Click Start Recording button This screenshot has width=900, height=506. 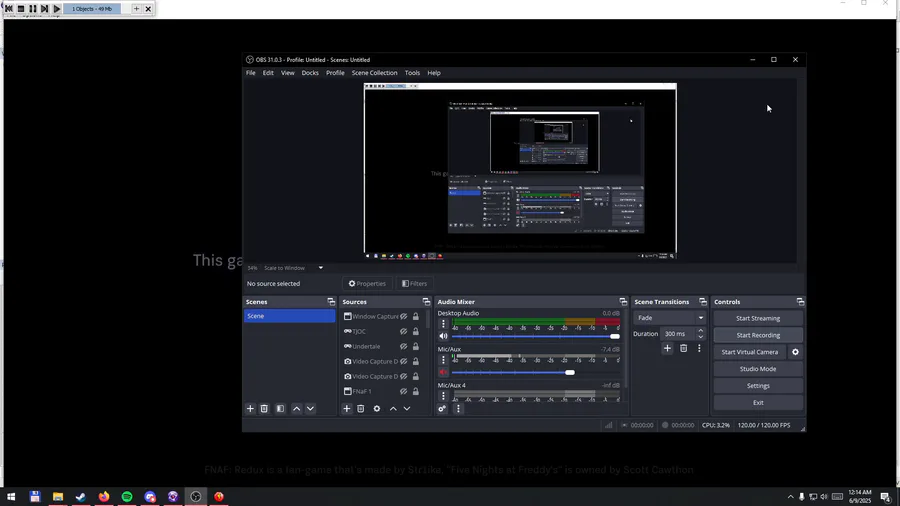(758, 335)
